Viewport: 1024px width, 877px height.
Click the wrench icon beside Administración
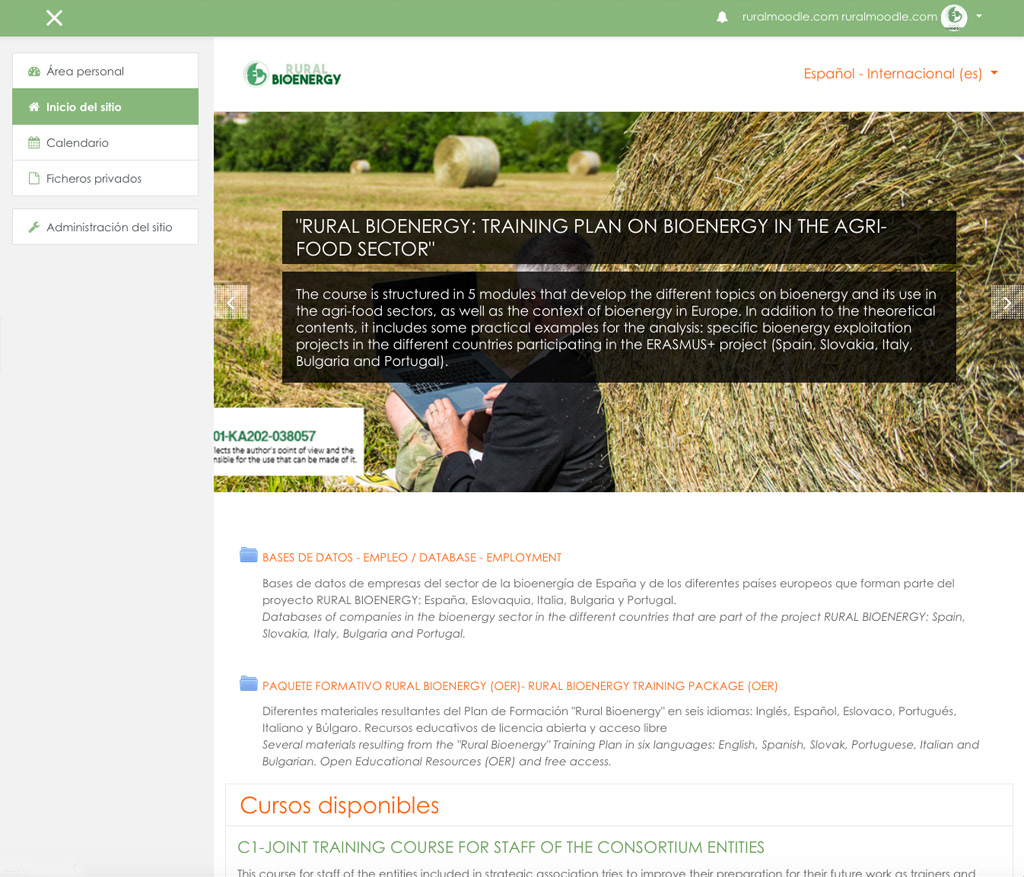point(34,227)
